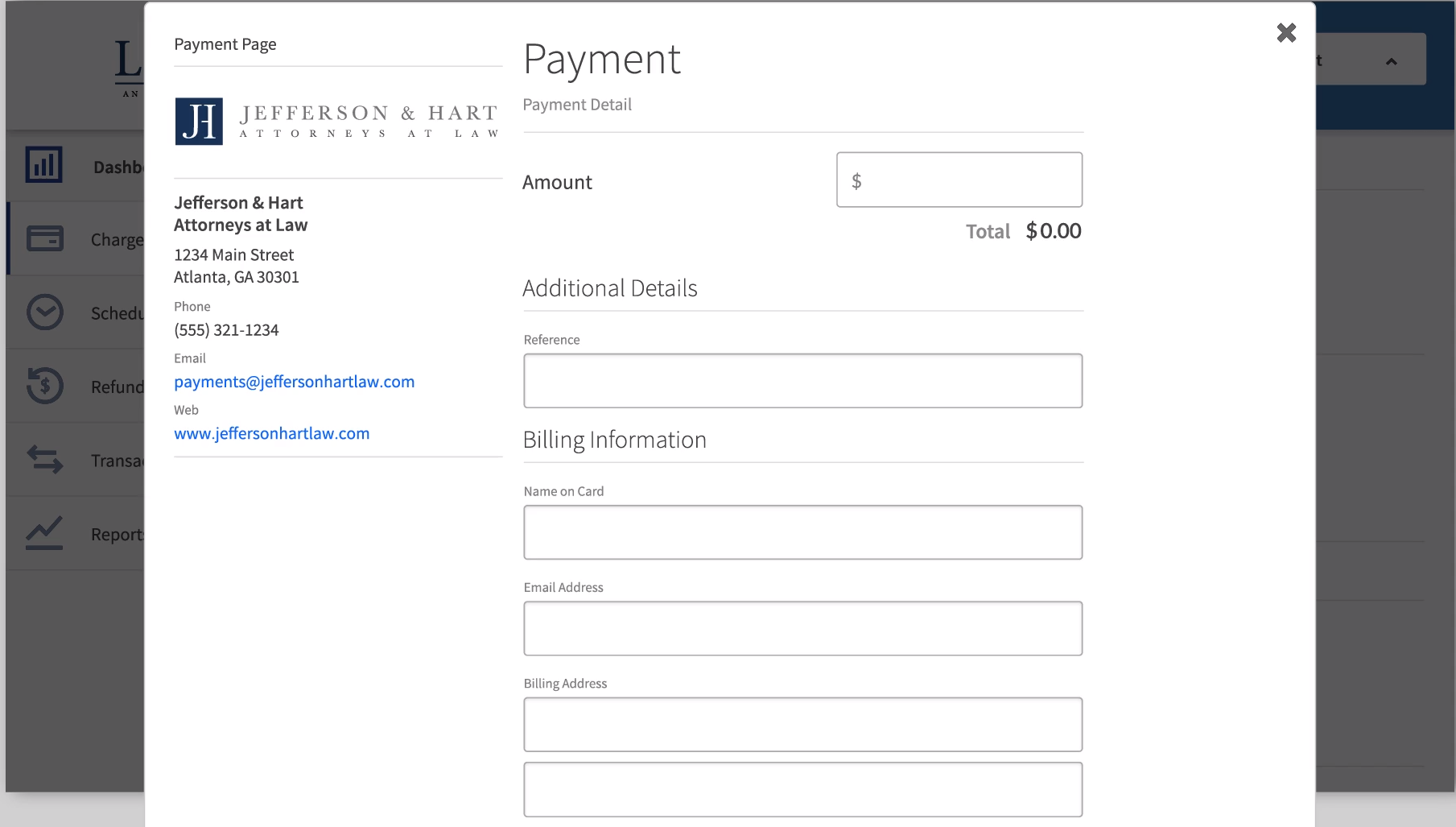Click the Transactions arrows icon

click(x=43, y=460)
